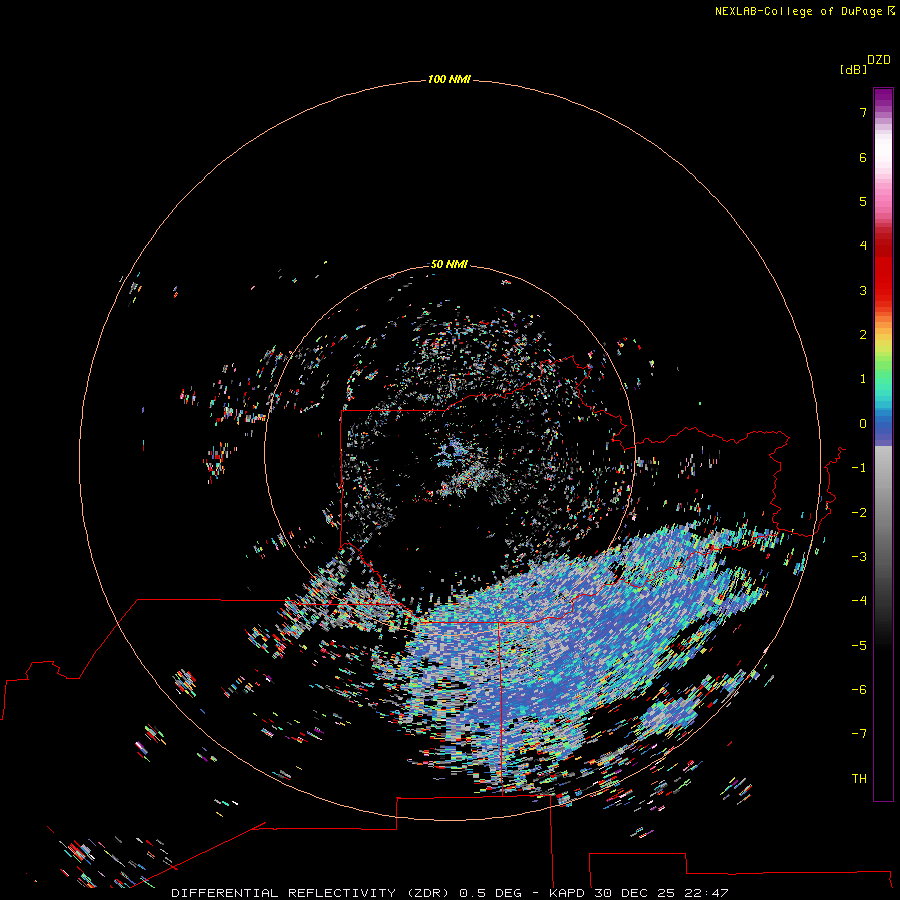Click the blue zero band of the color scale
This screenshot has width=900, height=900.
point(883,426)
